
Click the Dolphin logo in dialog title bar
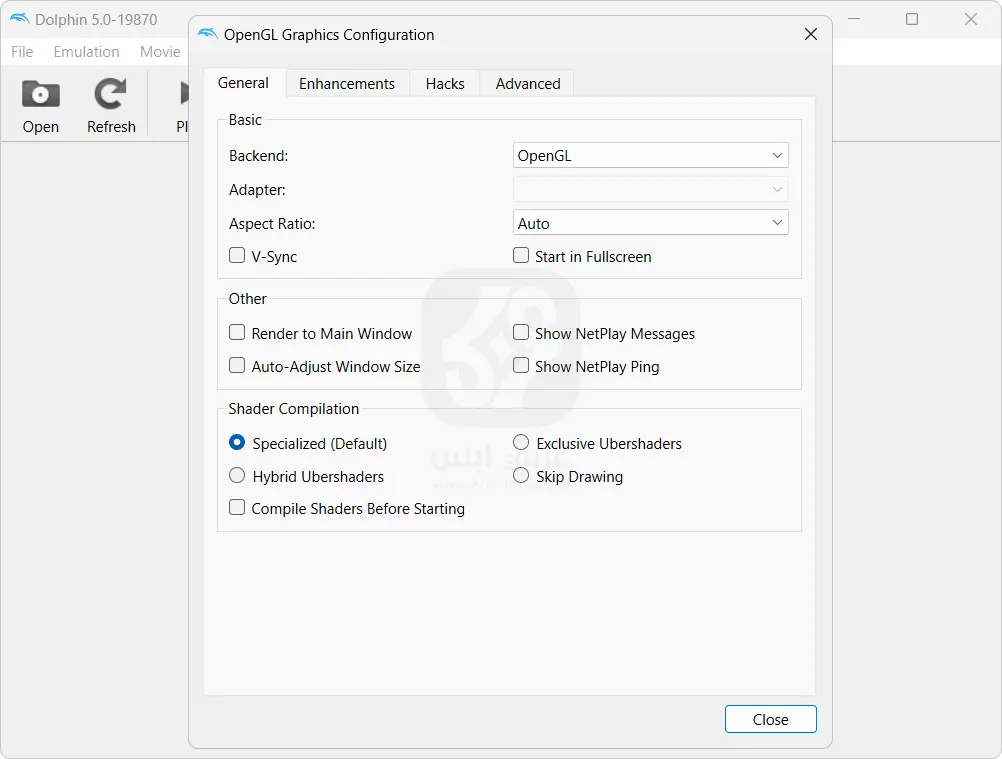208,35
